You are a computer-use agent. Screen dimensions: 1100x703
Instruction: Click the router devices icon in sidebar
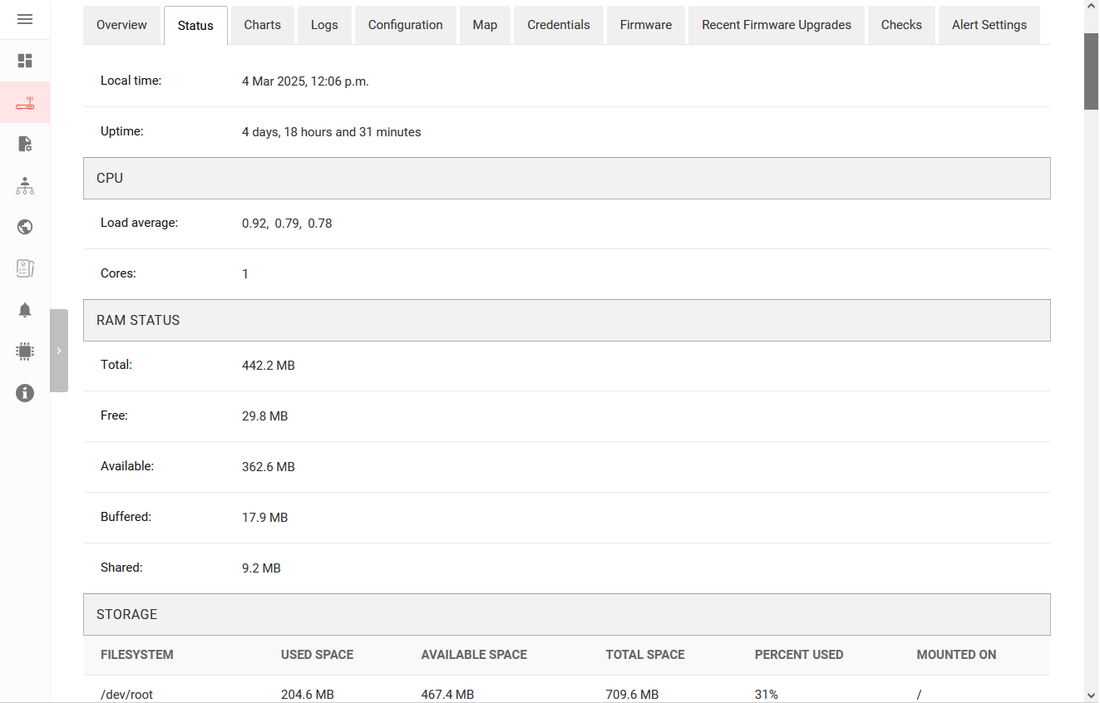(25, 103)
